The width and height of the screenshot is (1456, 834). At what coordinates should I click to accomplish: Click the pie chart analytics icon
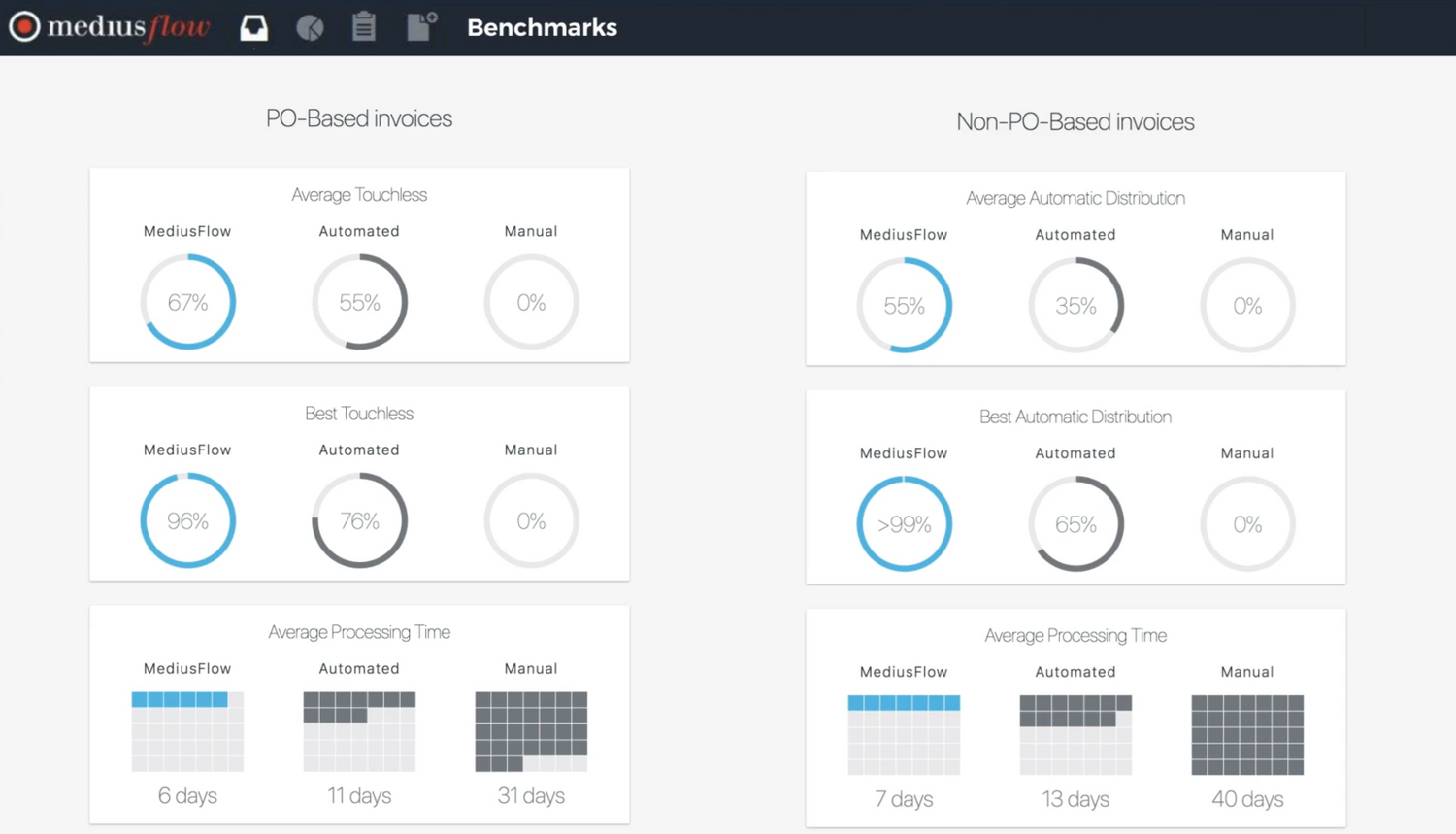310,28
